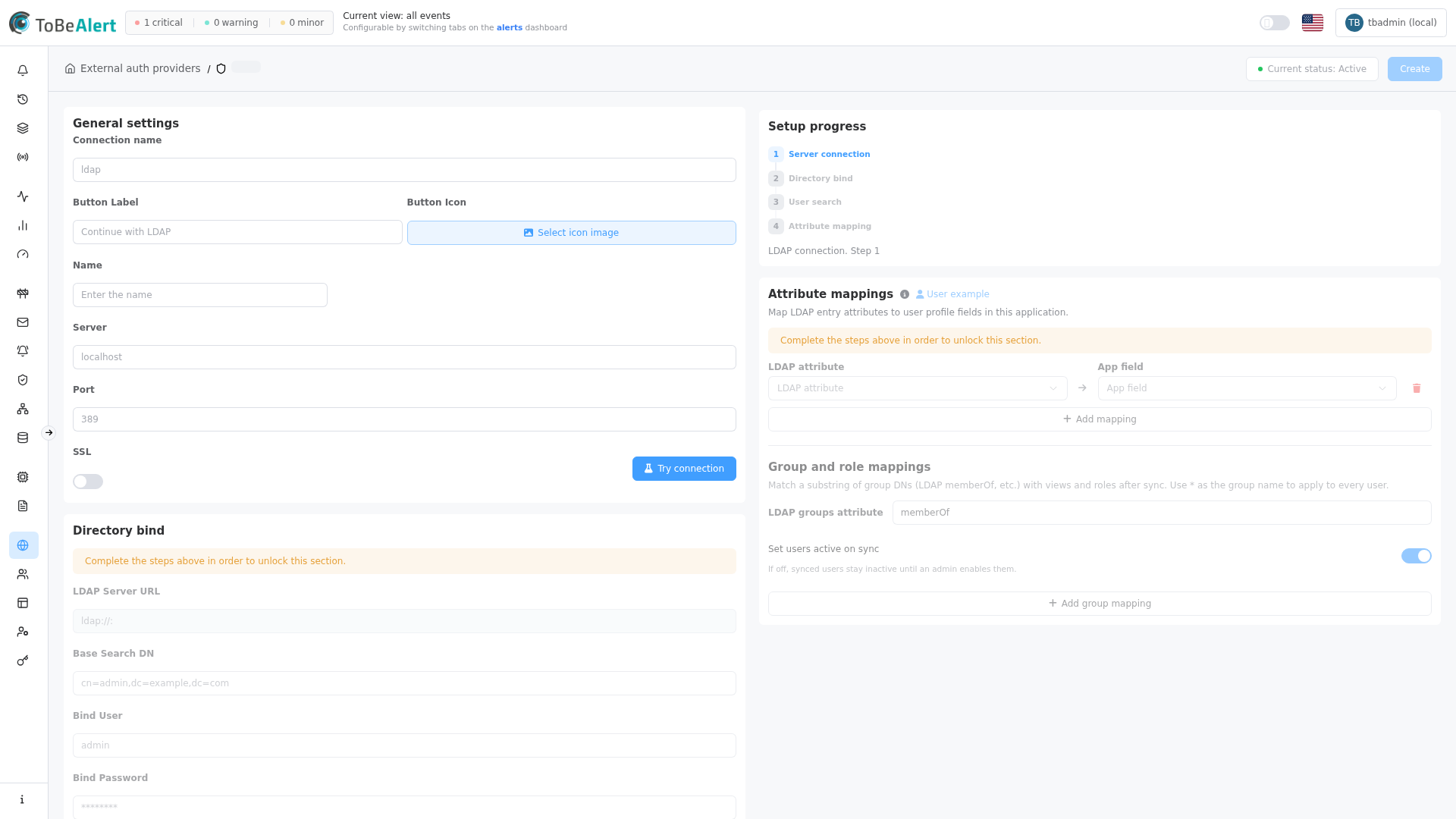Image resolution: width=1456 pixels, height=819 pixels.
Task: Click the Try connection button
Action: (x=684, y=469)
